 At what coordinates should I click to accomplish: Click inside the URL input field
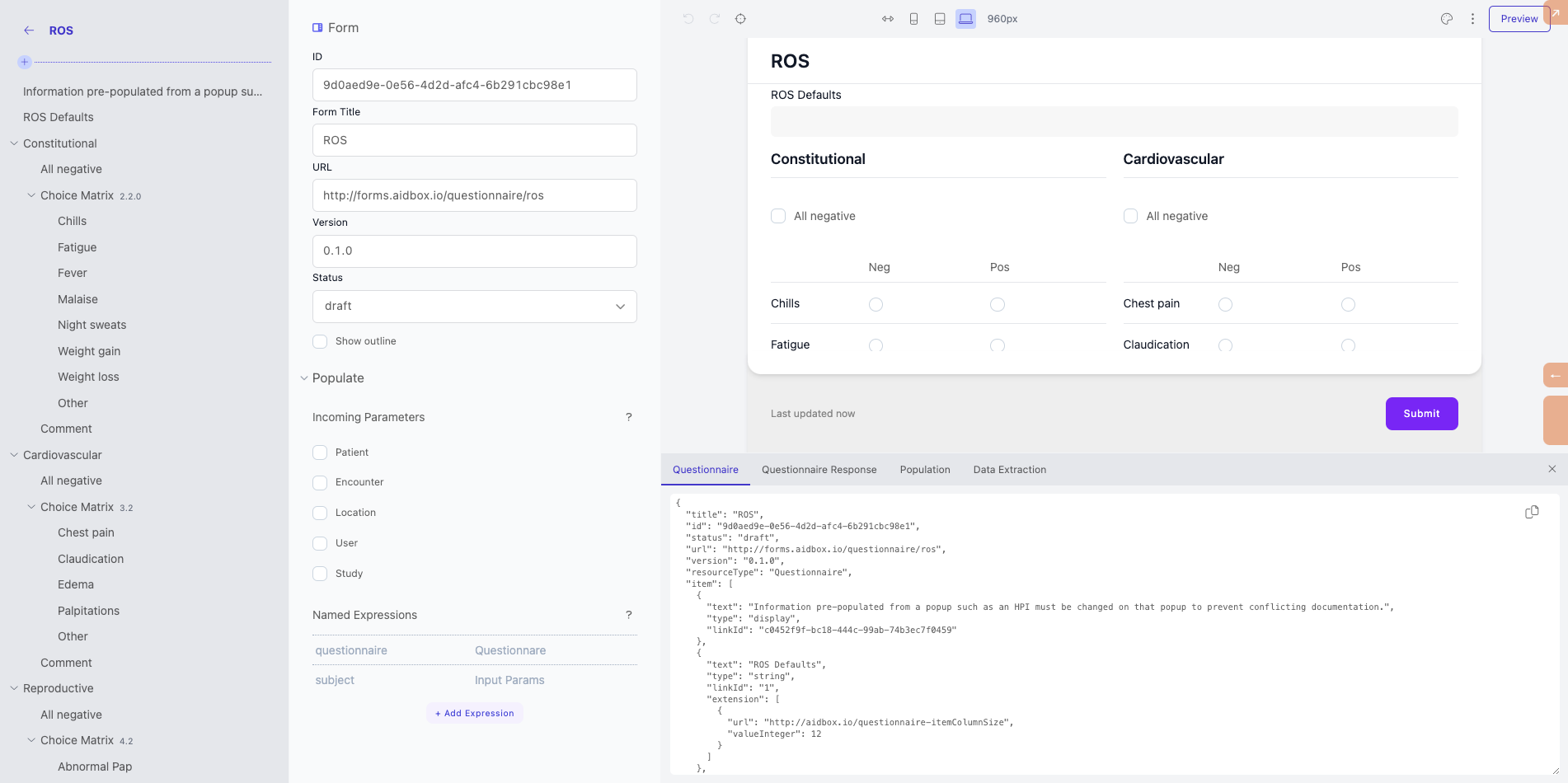[474, 195]
